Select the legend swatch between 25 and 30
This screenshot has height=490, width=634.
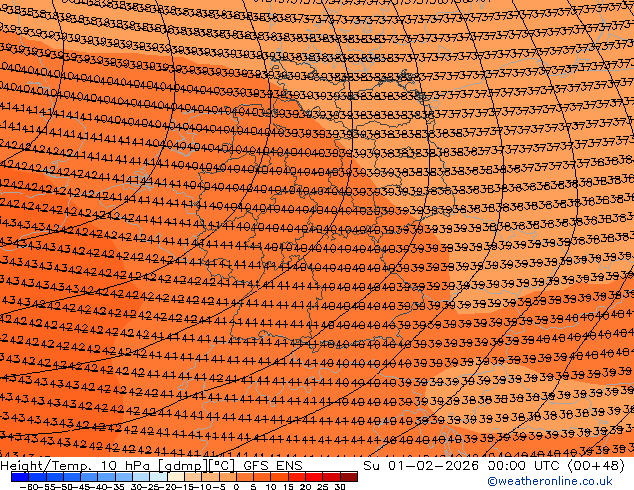pyautogui.click(x=331, y=477)
